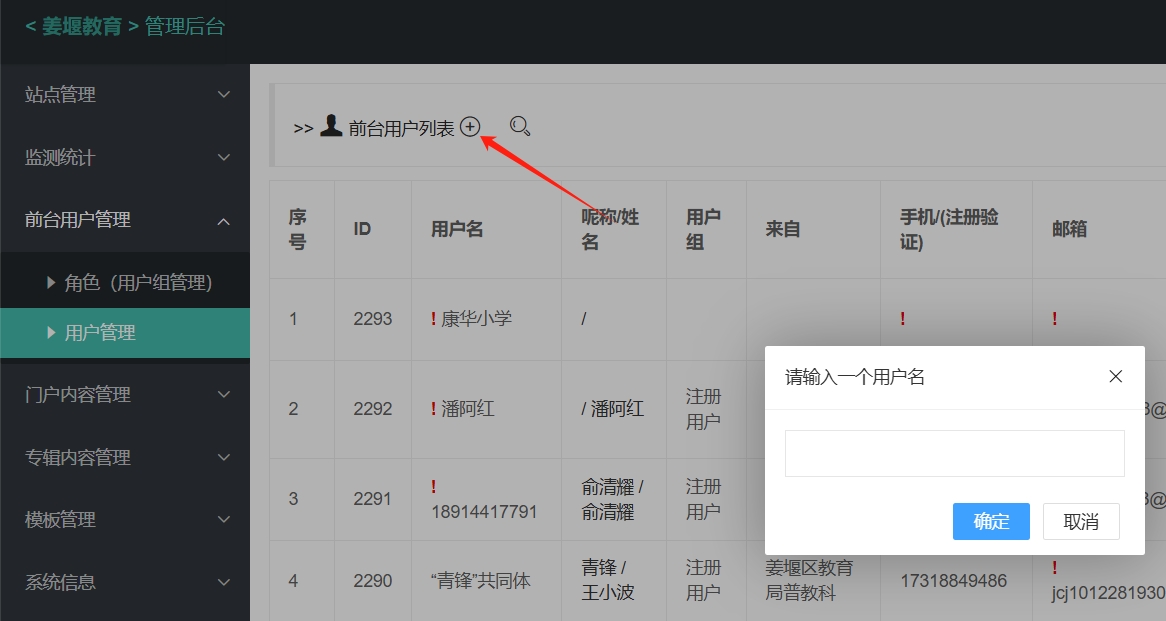The image size is (1166, 621).
Task: Expand the 系统信息 sidebar menu
Action: point(125,582)
